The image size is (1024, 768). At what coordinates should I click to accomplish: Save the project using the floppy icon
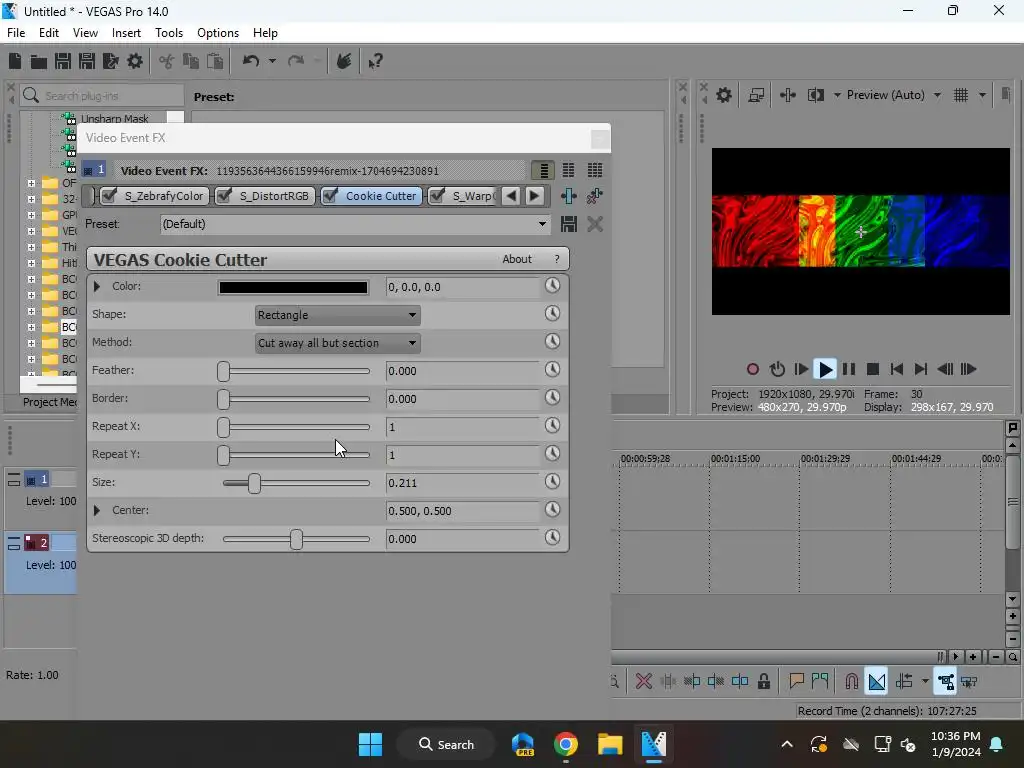63,61
